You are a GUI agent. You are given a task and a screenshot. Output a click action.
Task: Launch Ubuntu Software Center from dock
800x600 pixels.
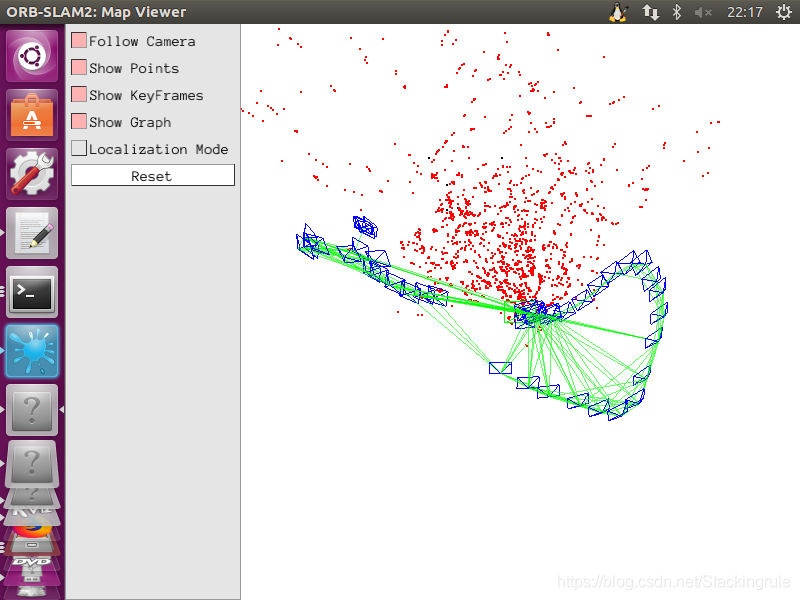(32, 115)
